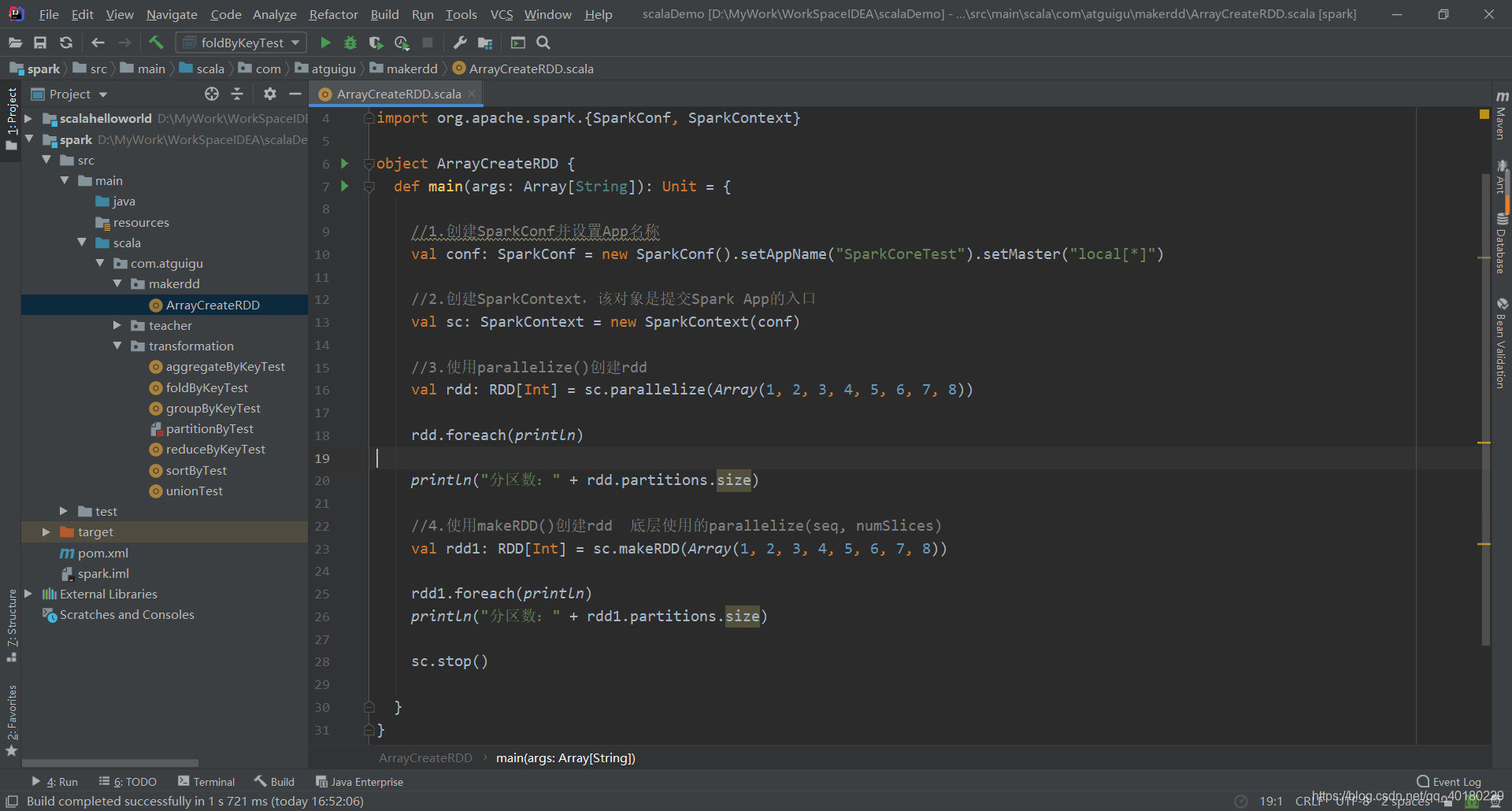Open the Bean Validation tool window
The image size is (1512, 811).
coord(1502,343)
